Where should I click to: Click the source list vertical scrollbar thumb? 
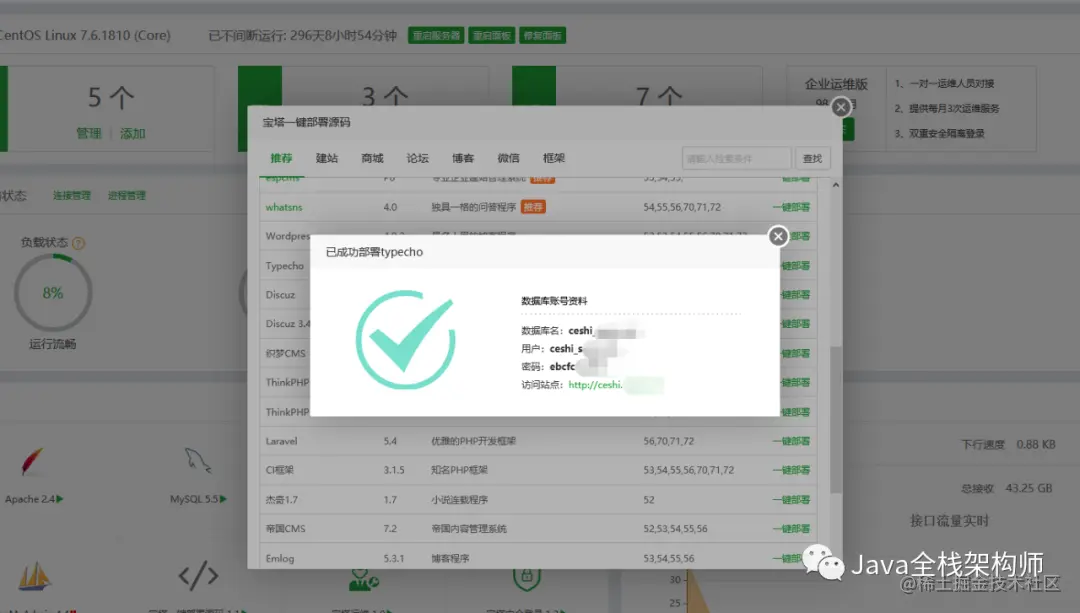[835, 419]
